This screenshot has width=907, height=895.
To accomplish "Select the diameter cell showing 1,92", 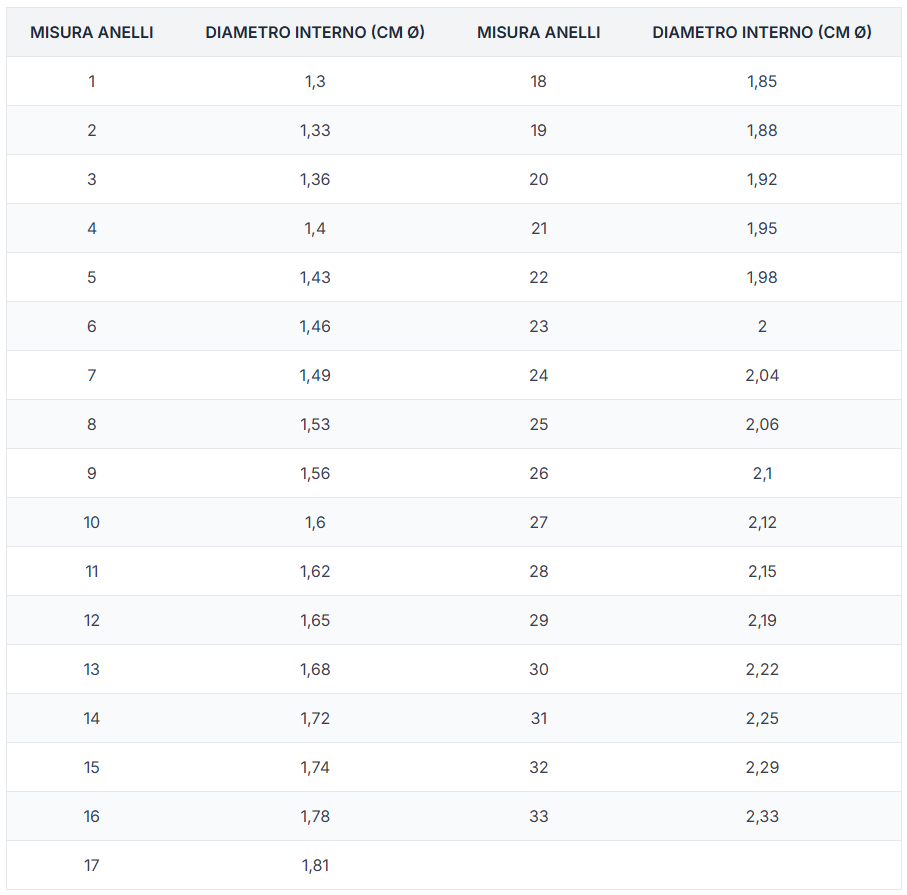I will coord(762,179).
